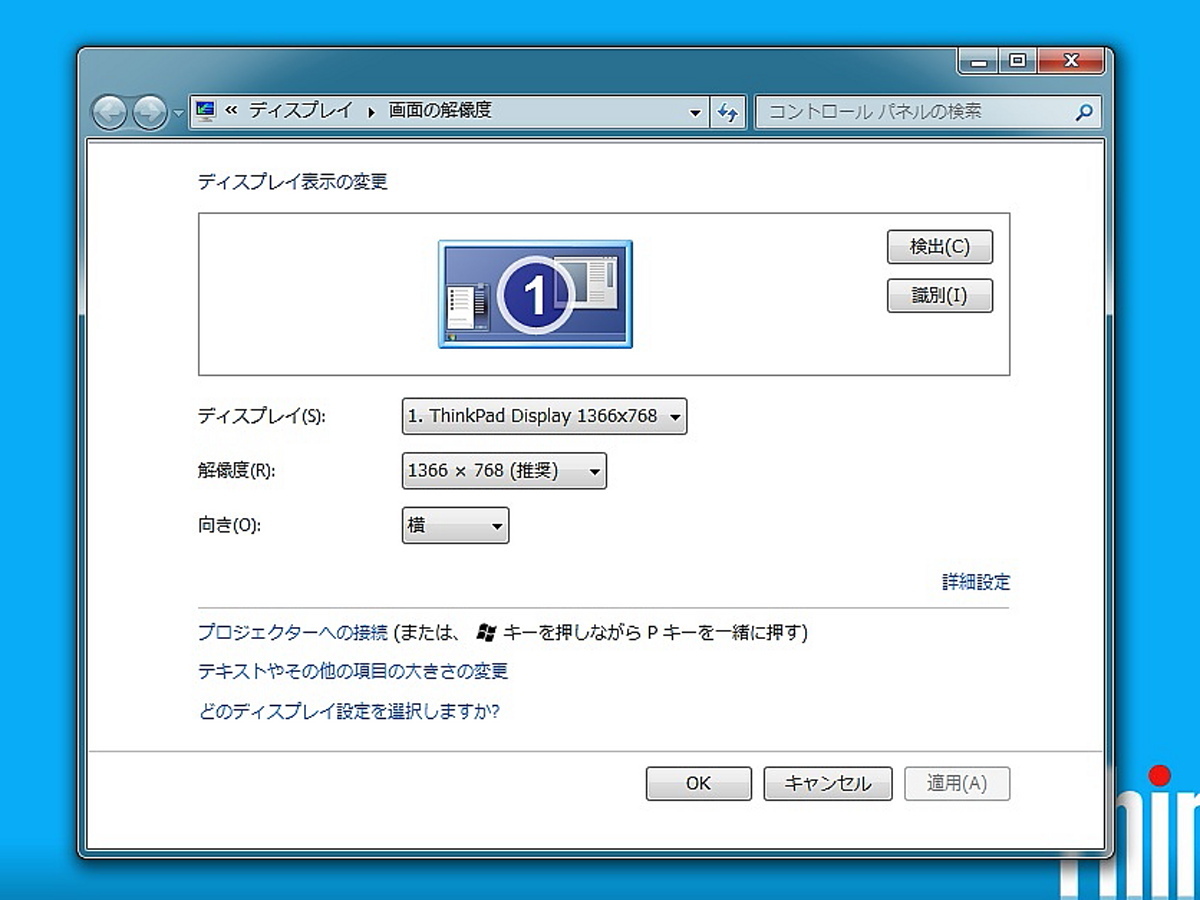Maximize the display settings window
Screen dimensions: 1200x900
click(1017, 62)
